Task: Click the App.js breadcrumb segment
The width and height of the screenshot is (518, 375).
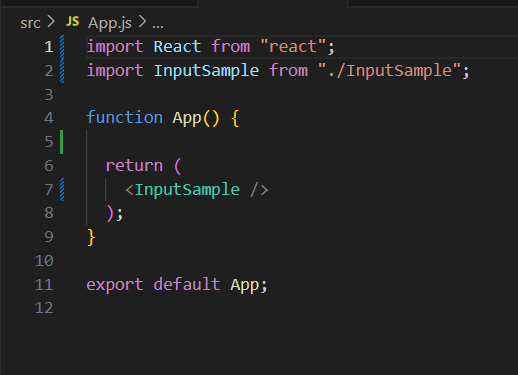Action: (x=110, y=23)
